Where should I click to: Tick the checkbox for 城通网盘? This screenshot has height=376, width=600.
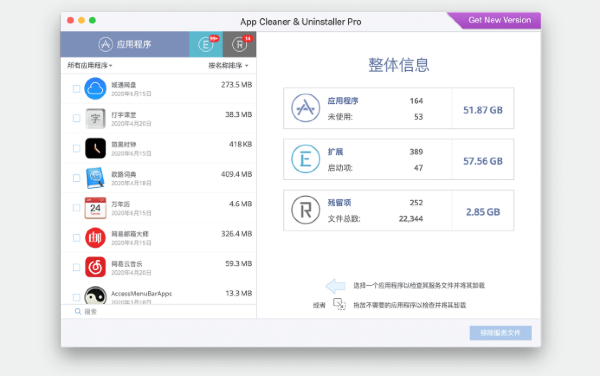point(77,89)
